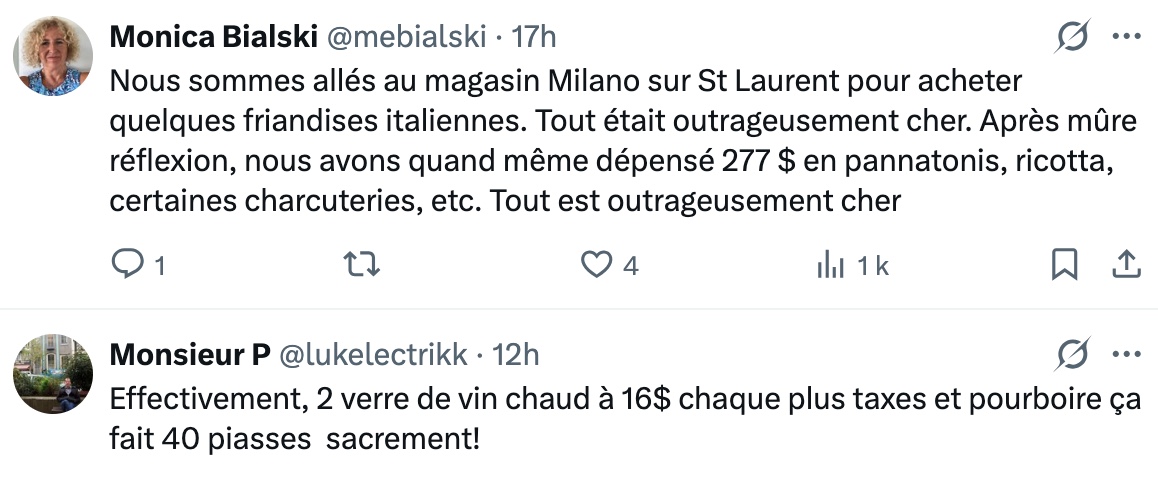Open Grok icon on Monica's tweet

point(1073,37)
